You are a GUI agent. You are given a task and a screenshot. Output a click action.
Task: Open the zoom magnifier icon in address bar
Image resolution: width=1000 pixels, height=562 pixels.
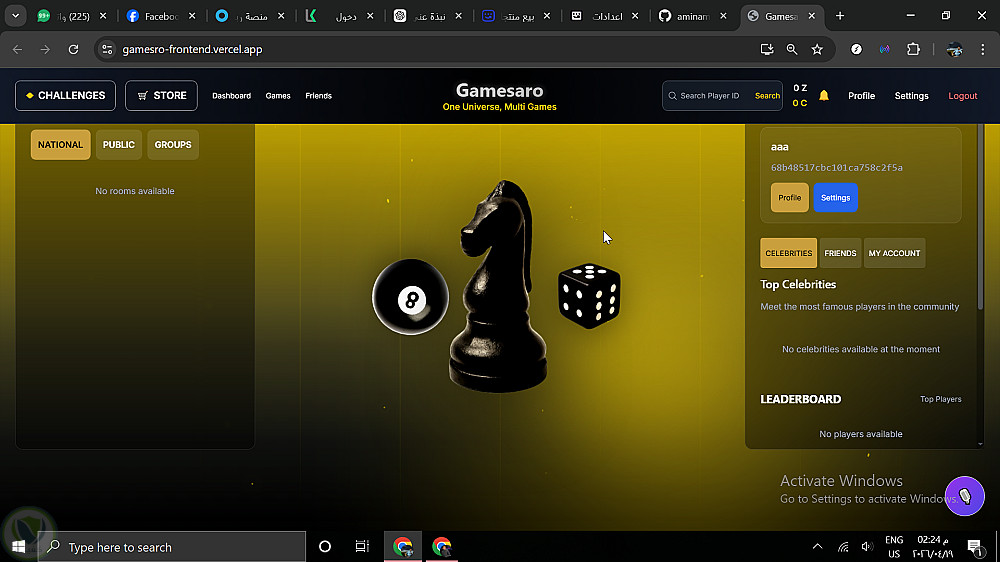(791, 49)
